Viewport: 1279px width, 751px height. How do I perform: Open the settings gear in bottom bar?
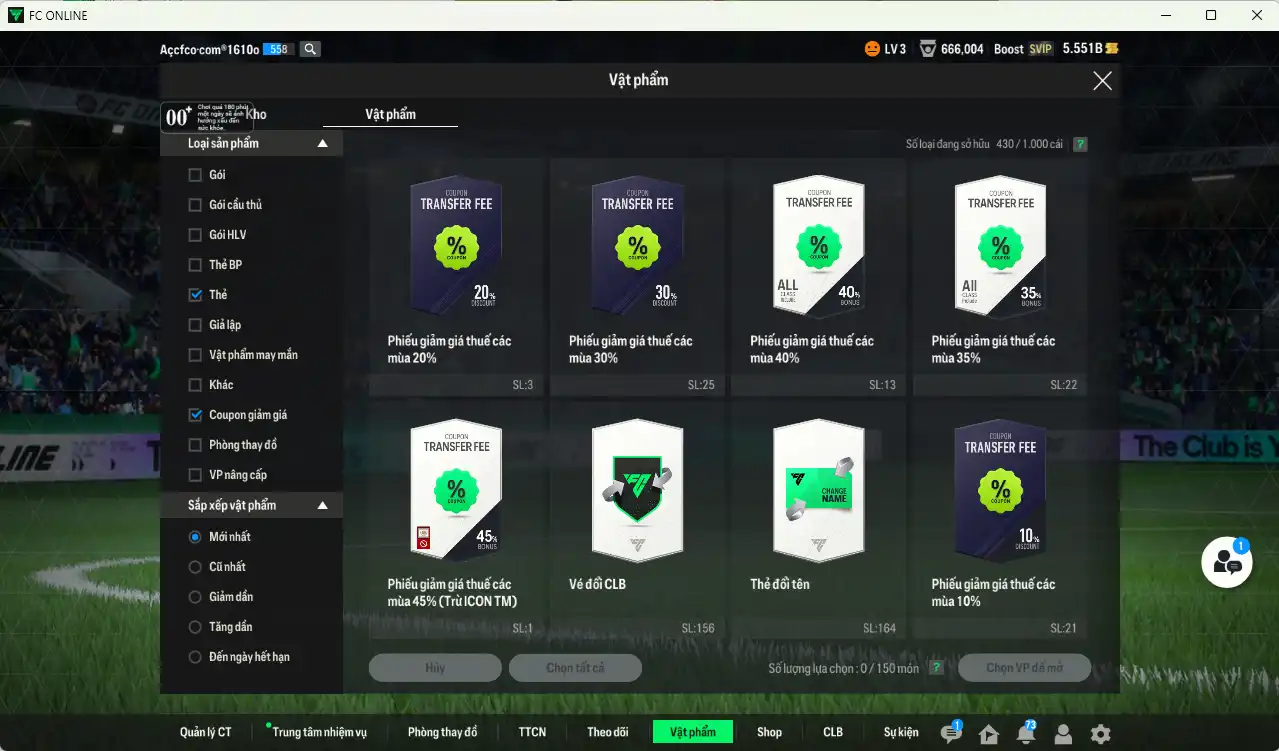coord(1101,734)
